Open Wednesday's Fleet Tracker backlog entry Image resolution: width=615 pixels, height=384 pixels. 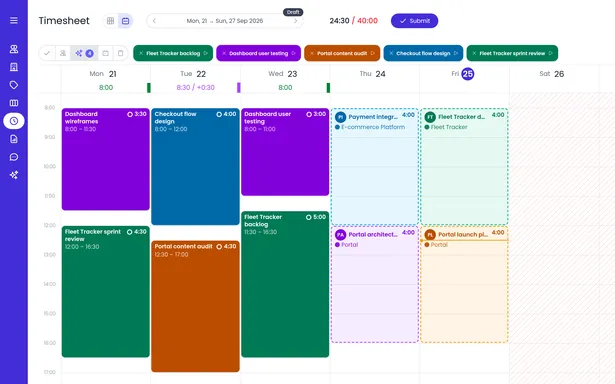click(285, 284)
